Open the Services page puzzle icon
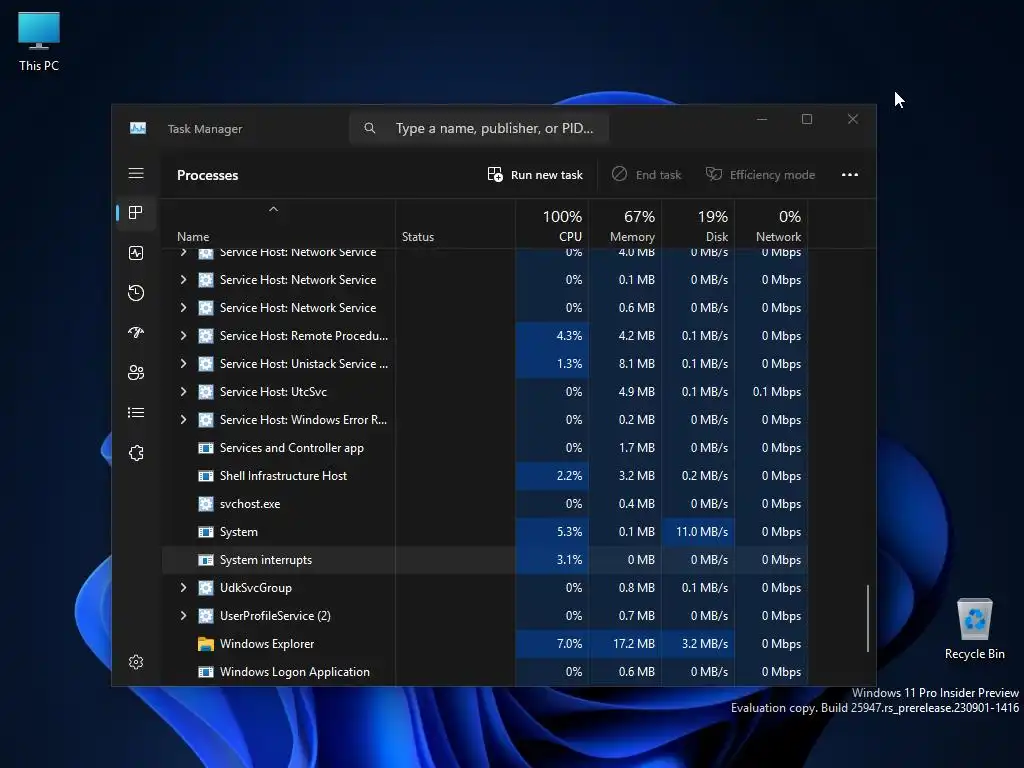 coord(136,453)
